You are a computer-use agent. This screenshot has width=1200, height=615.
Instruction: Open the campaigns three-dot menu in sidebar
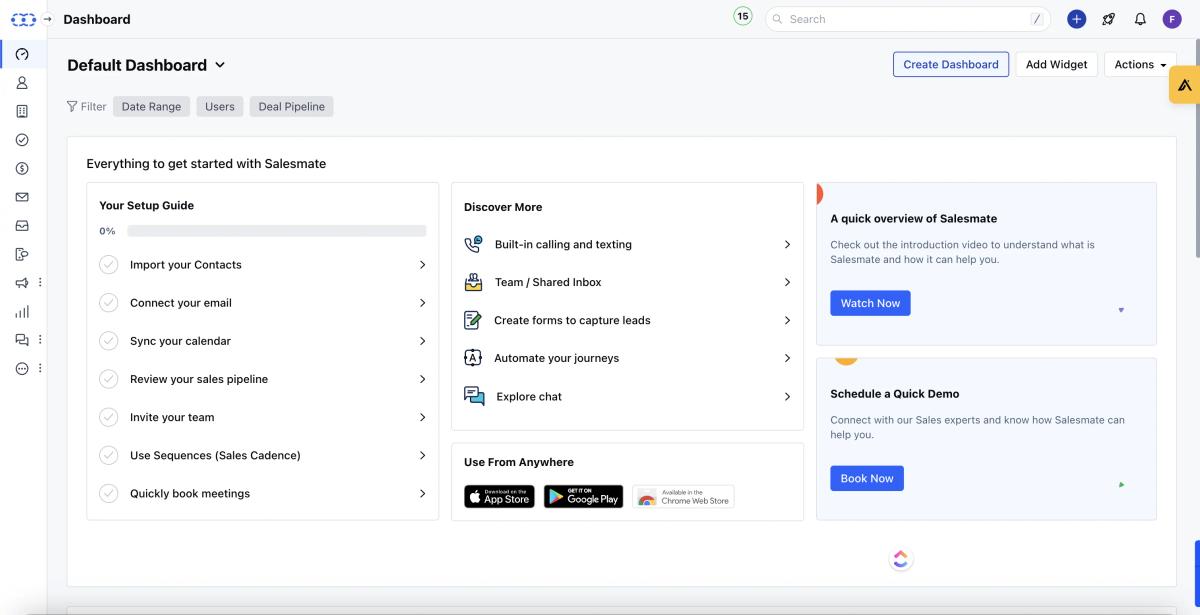40,283
